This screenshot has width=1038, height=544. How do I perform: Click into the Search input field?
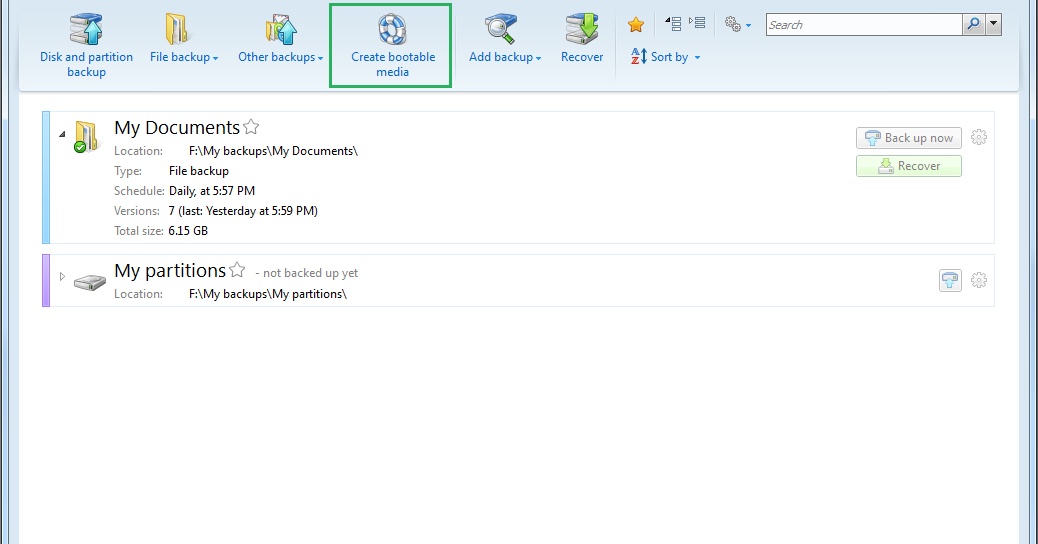point(864,24)
